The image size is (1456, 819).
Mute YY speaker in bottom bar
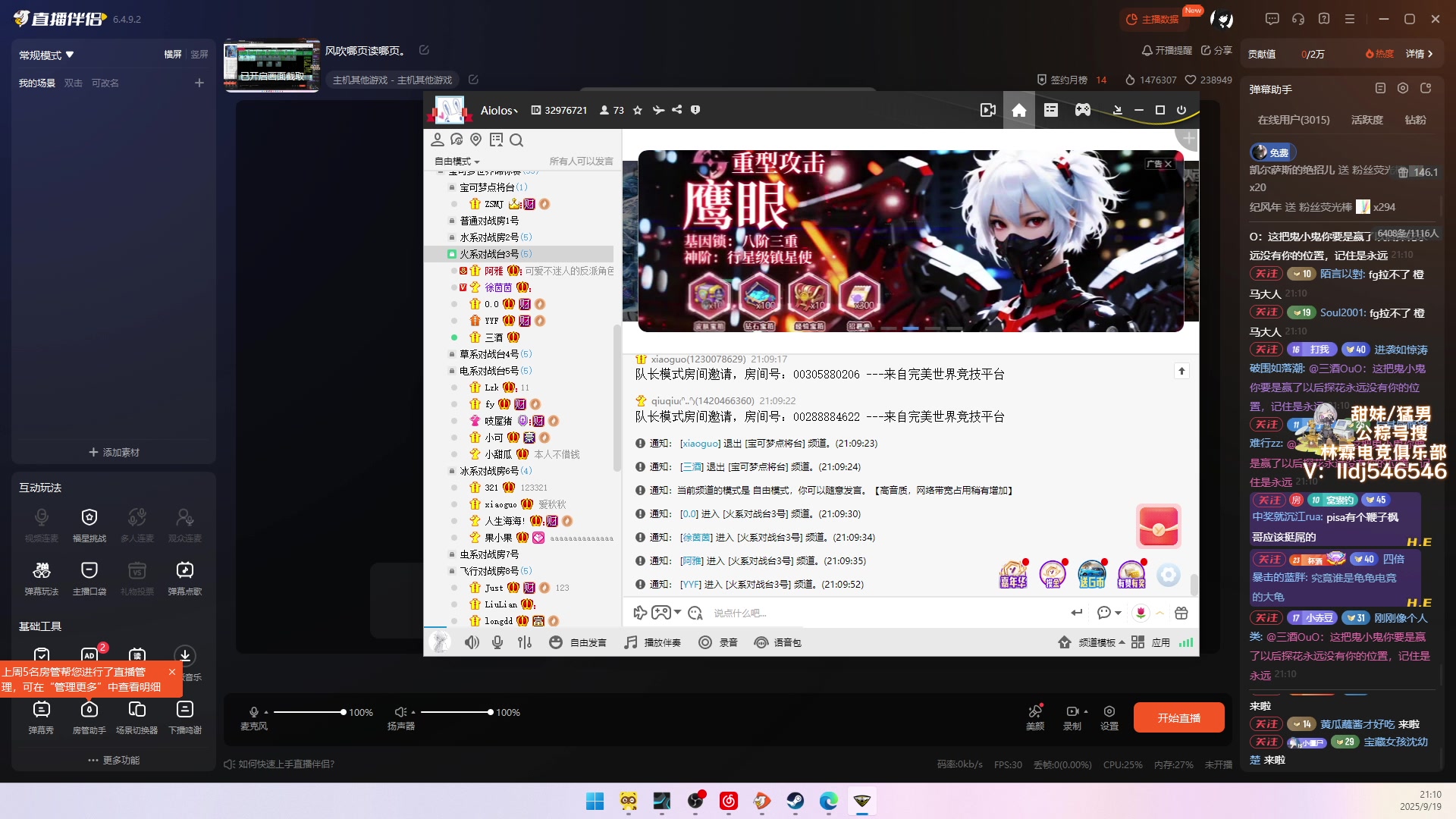pyautogui.click(x=472, y=642)
